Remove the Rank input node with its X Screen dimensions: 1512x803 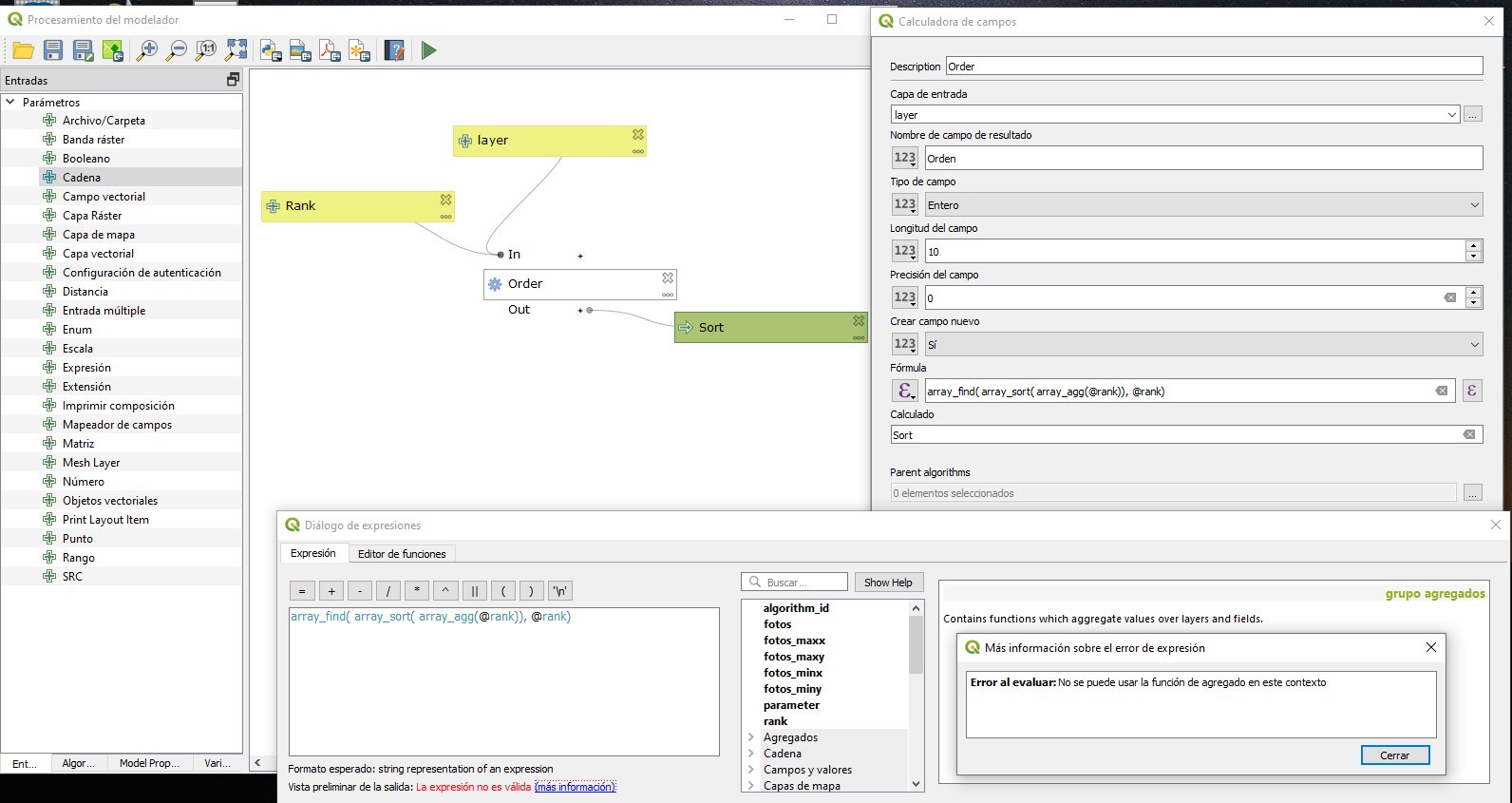click(445, 200)
